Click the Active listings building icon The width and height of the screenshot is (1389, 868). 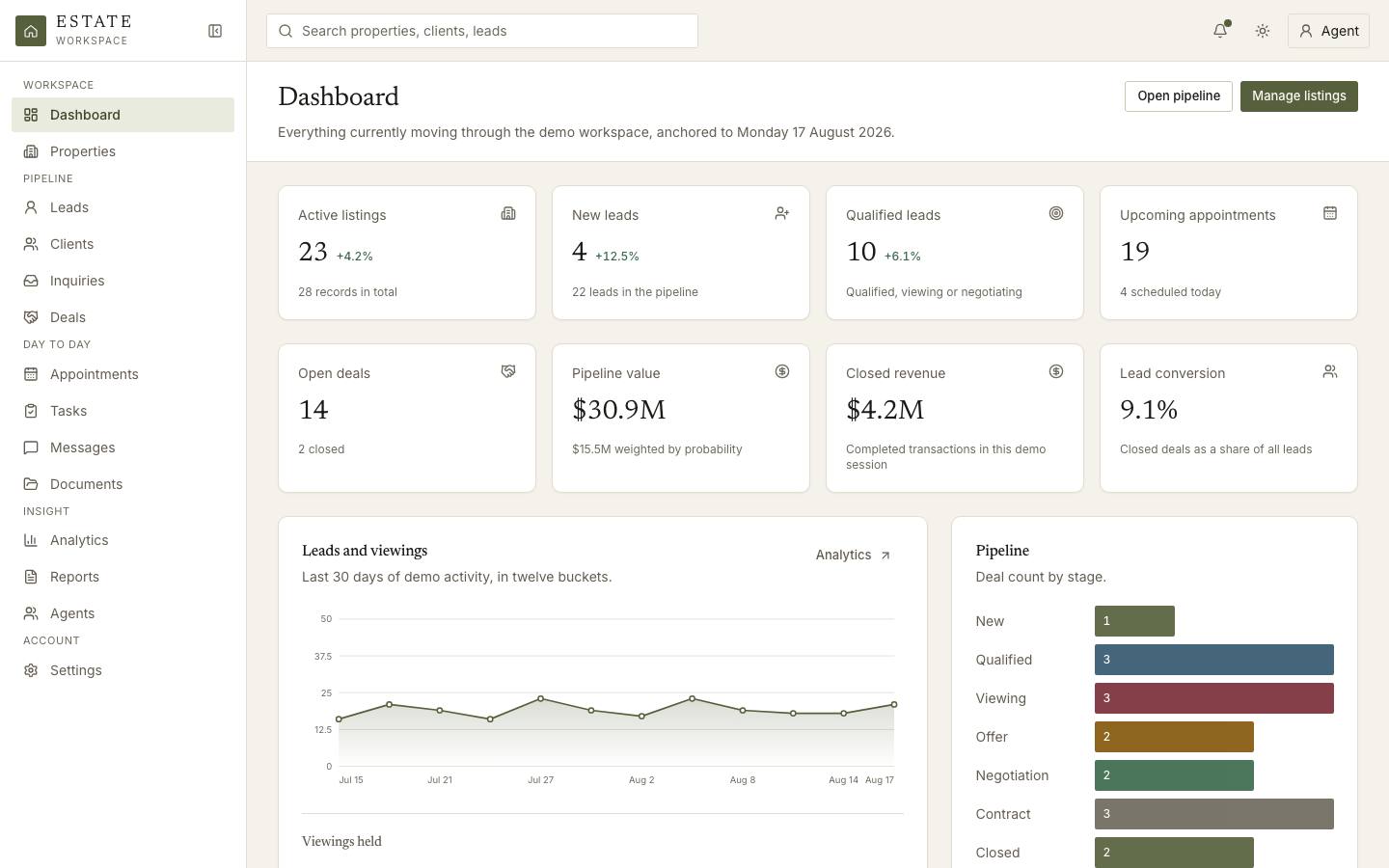508,213
